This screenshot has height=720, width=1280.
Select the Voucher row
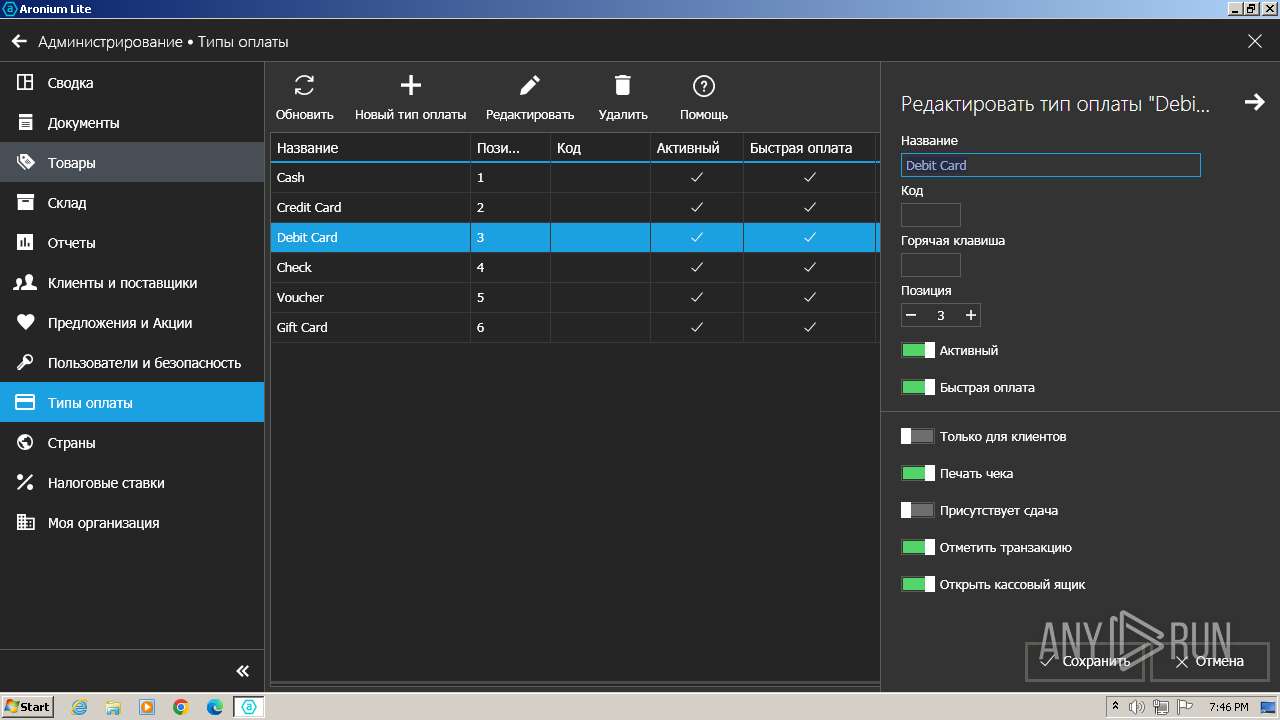[x=575, y=297]
